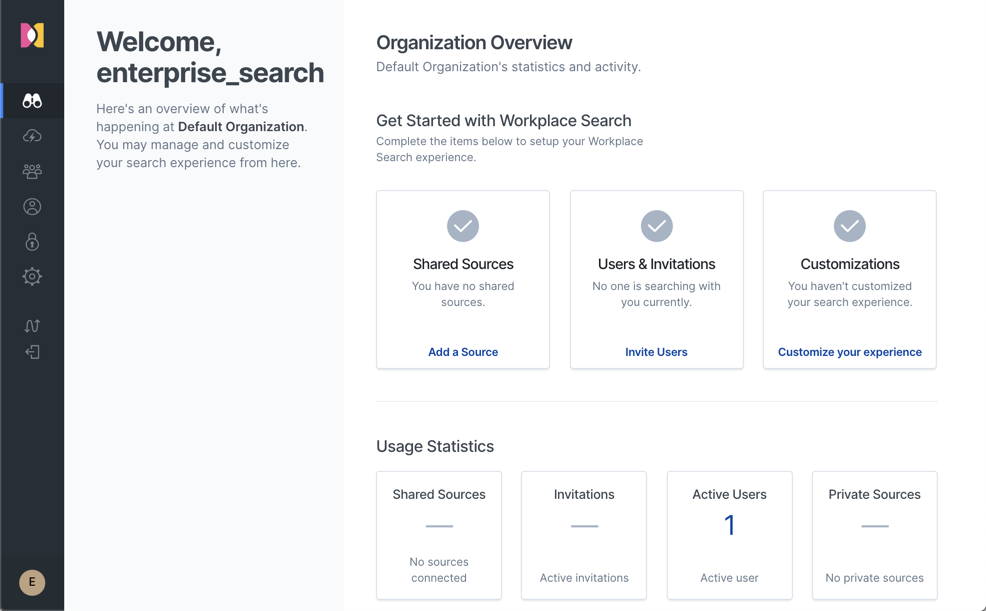Click the Get Started with Workplace Search heading

pos(504,121)
